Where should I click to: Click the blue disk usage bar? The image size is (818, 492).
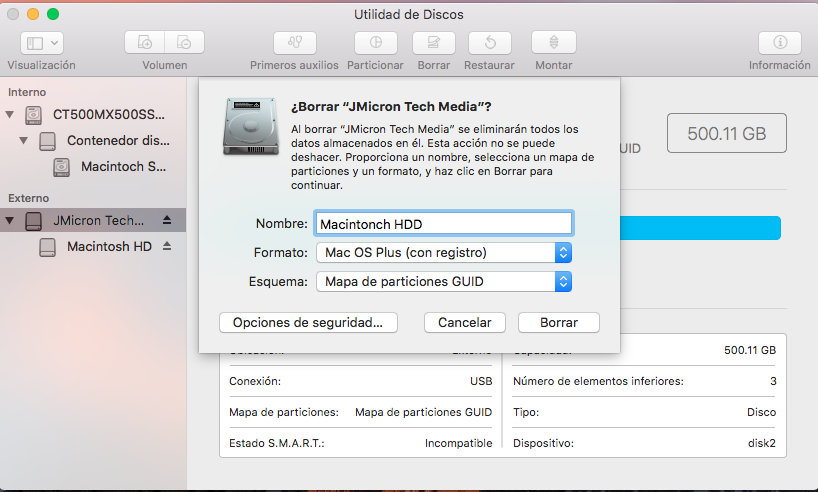tap(701, 228)
